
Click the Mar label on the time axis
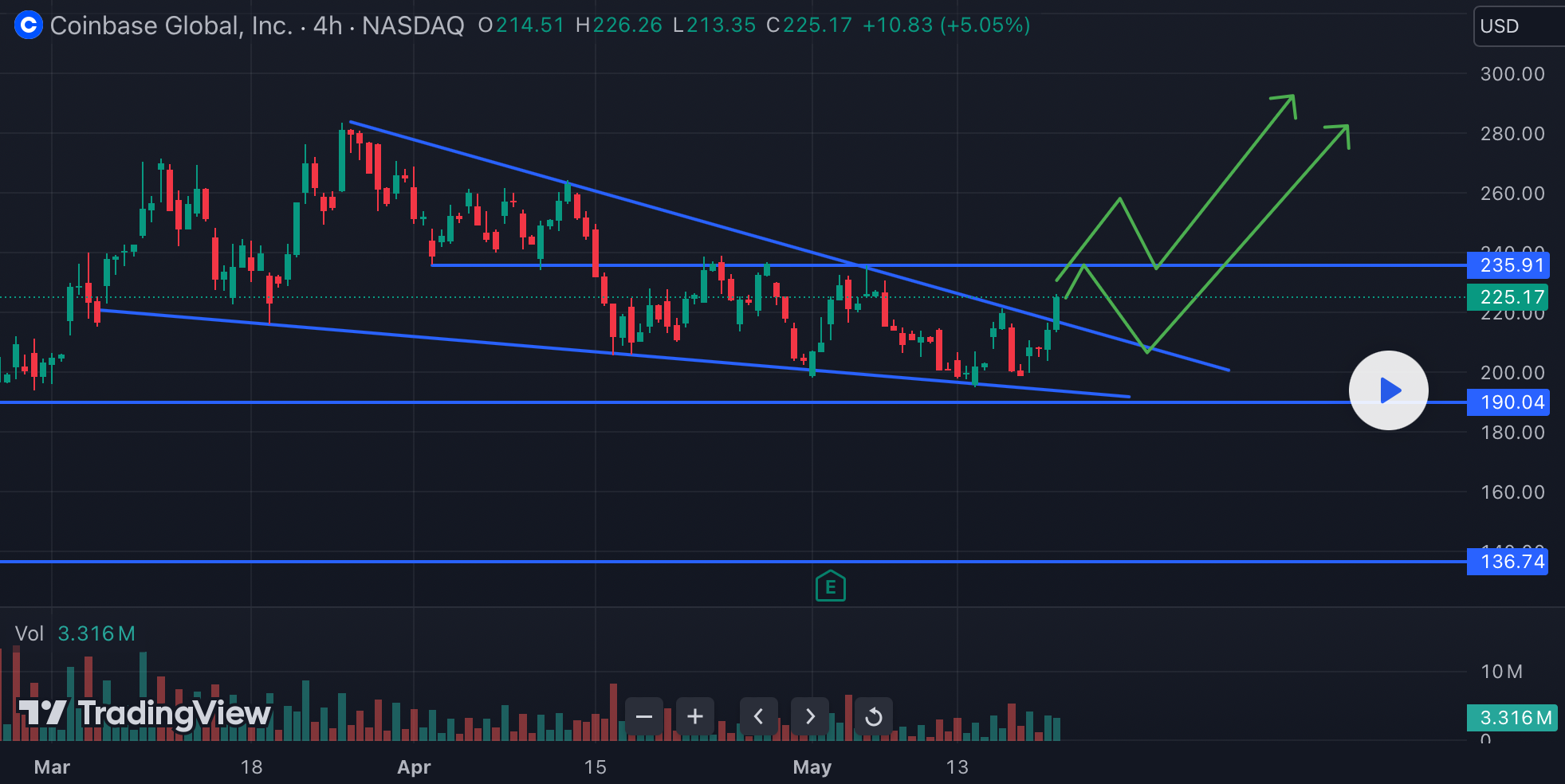pos(52,767)
